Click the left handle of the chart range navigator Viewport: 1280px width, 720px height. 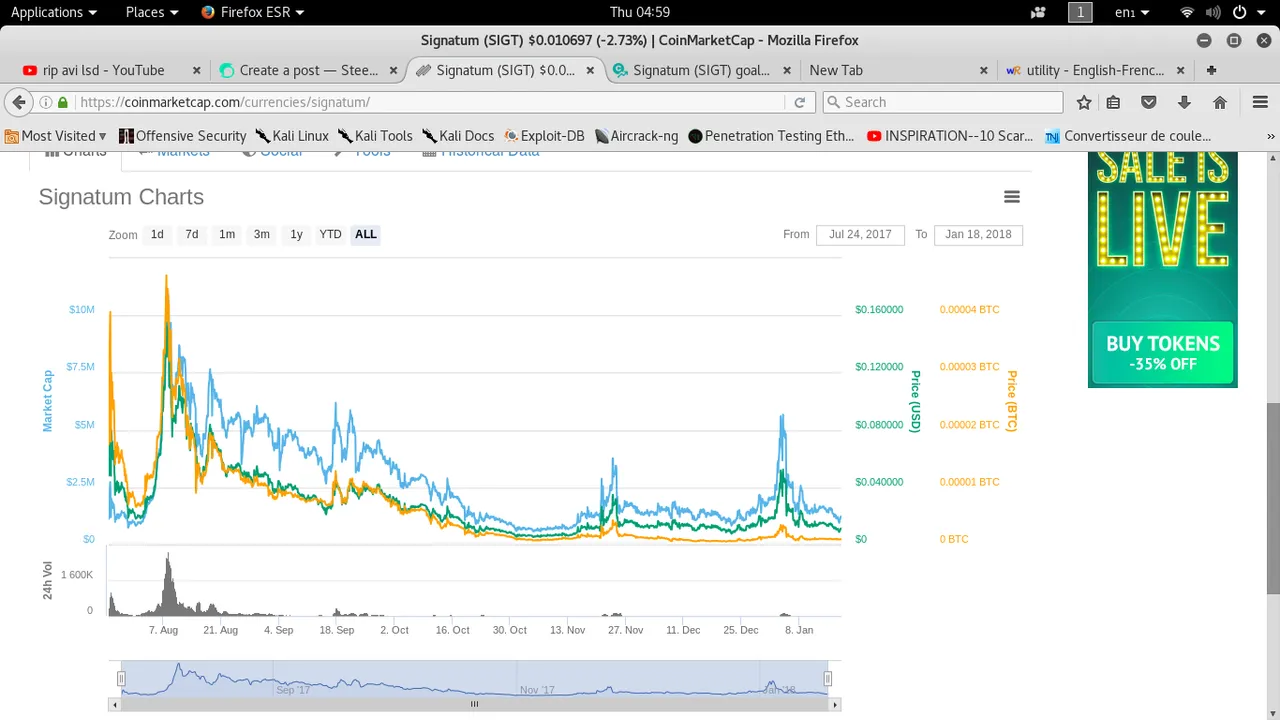(x=121, y=679)
